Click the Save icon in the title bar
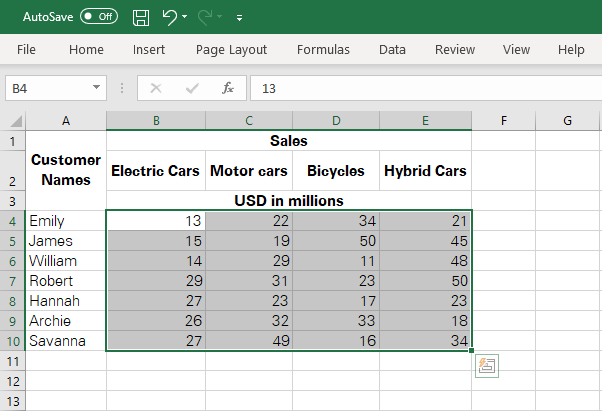 point(141,17)
